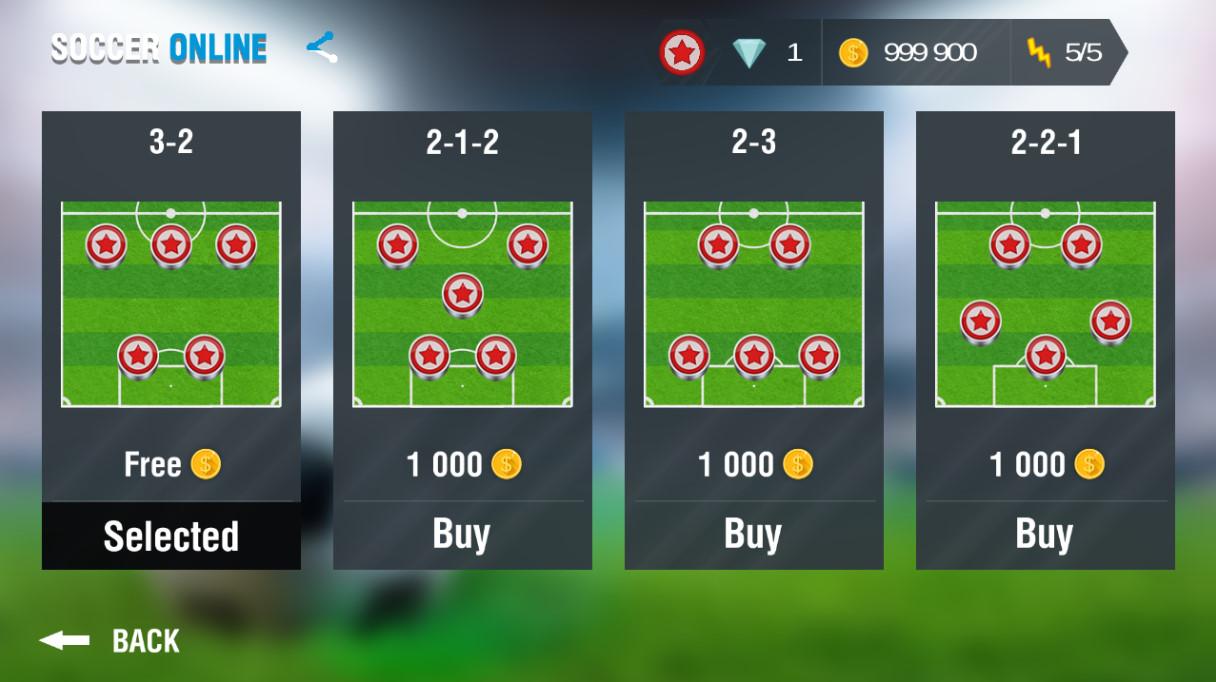Buy the 2-1-2 formation

coord(462,535)
